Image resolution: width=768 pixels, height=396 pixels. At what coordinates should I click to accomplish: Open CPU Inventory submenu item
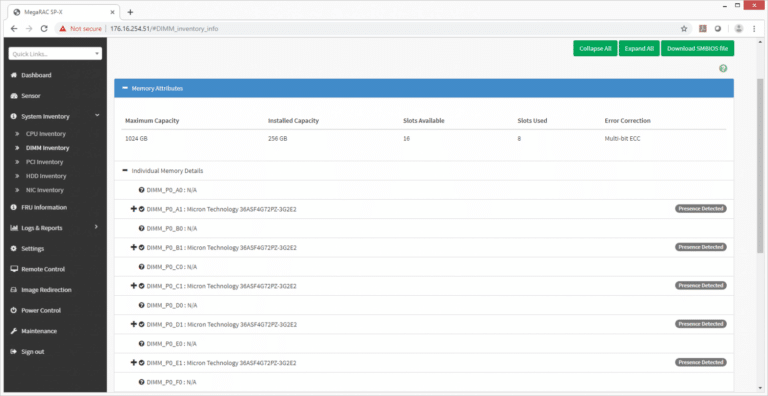pyautogui.click(x=46, y=134)
